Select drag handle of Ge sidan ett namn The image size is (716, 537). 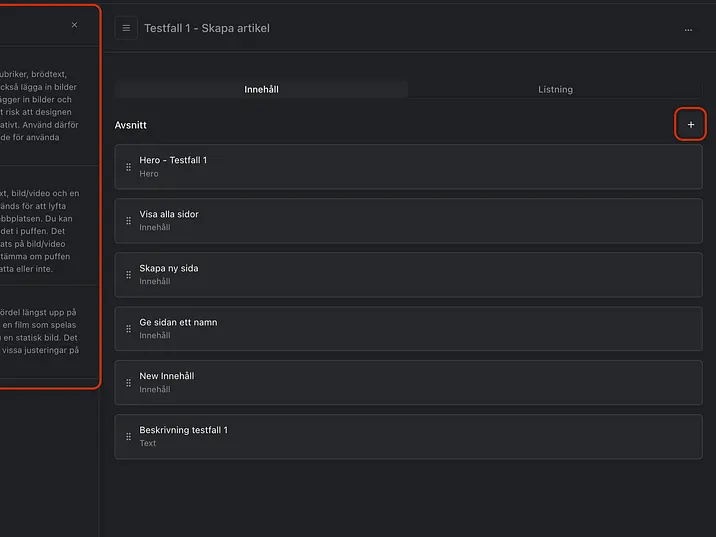tap(128, 329)
